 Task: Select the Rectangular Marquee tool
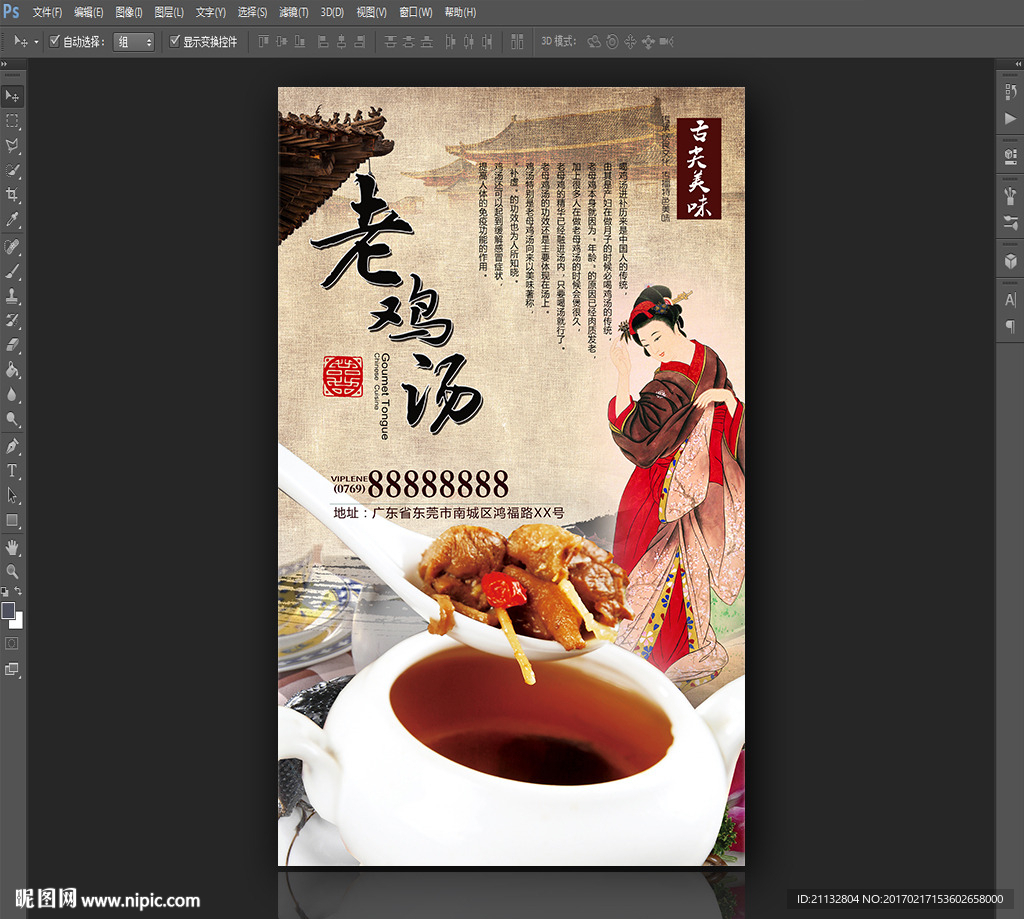12,121
